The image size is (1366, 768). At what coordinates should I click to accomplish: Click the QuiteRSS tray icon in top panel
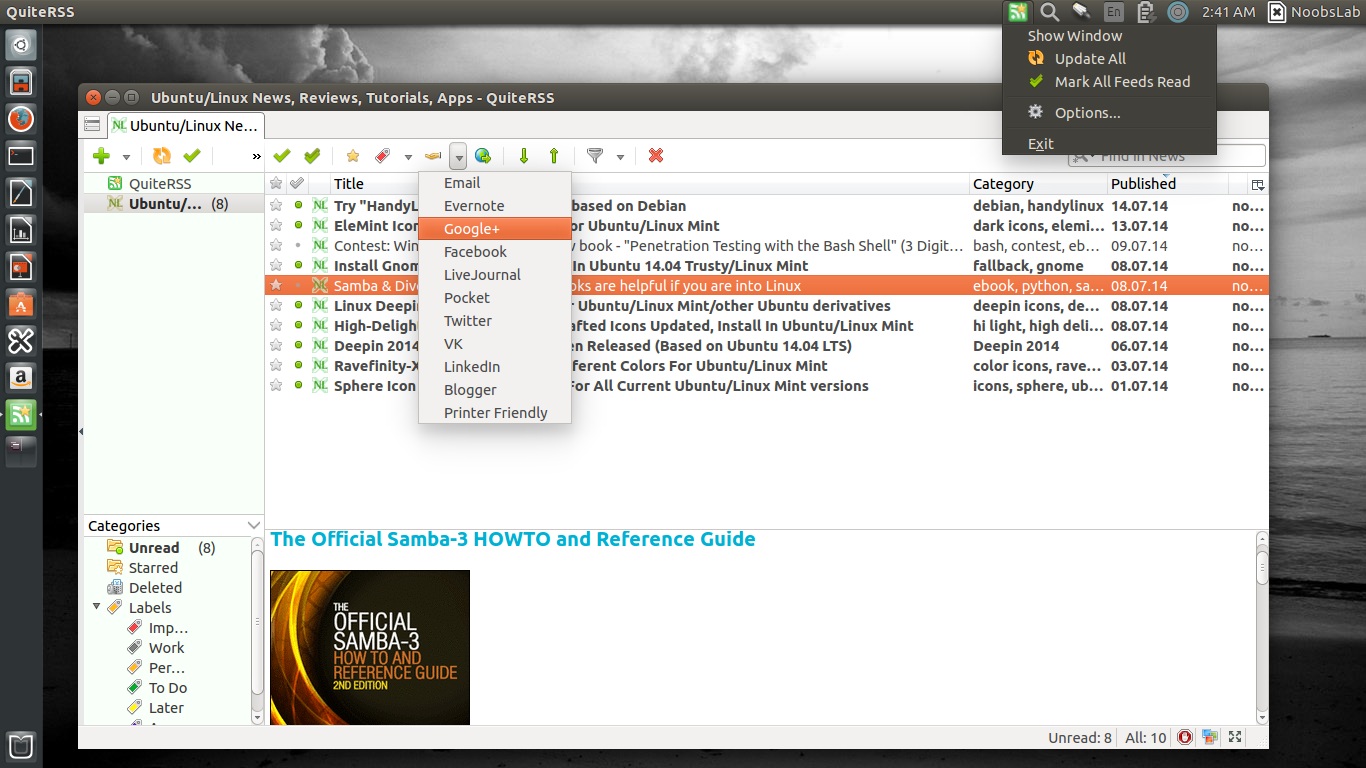[x=1018, y=12]
